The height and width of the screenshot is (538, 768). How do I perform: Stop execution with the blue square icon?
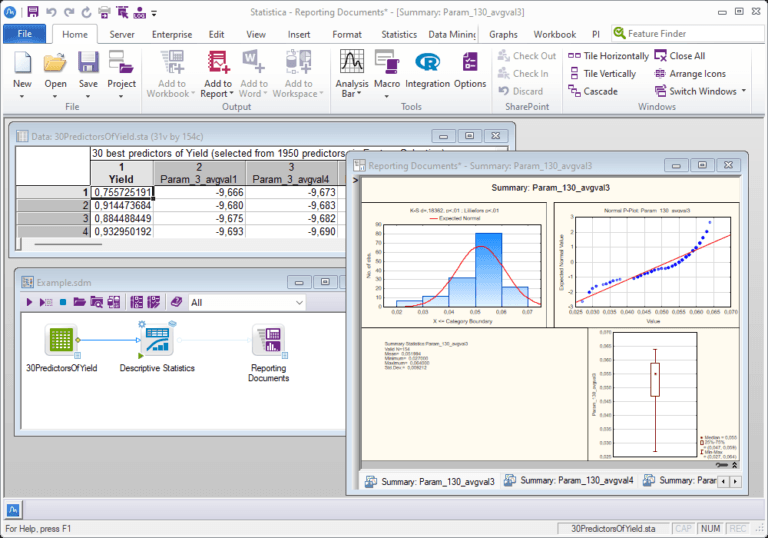click(63, 302)
